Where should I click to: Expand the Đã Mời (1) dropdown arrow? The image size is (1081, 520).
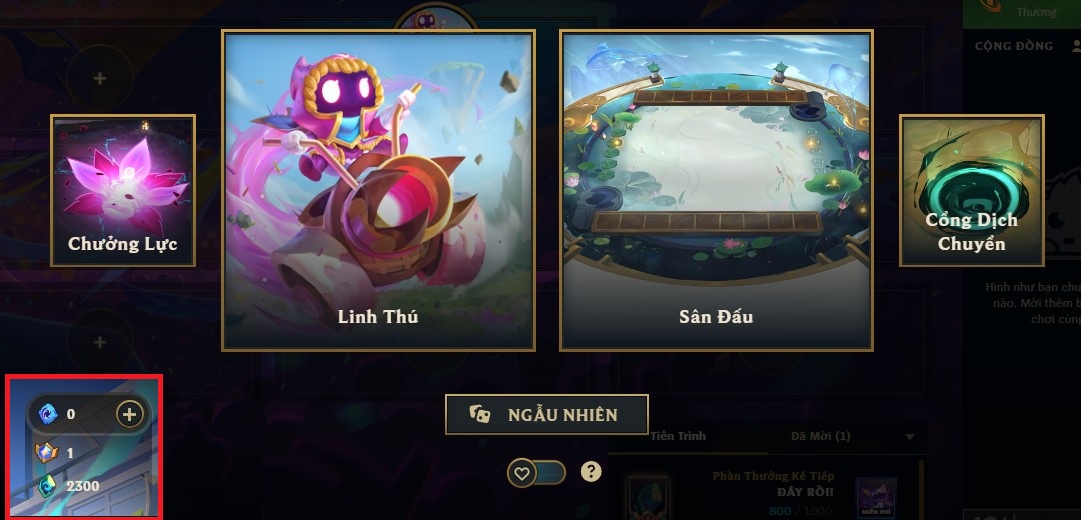(x=909, y=437)
